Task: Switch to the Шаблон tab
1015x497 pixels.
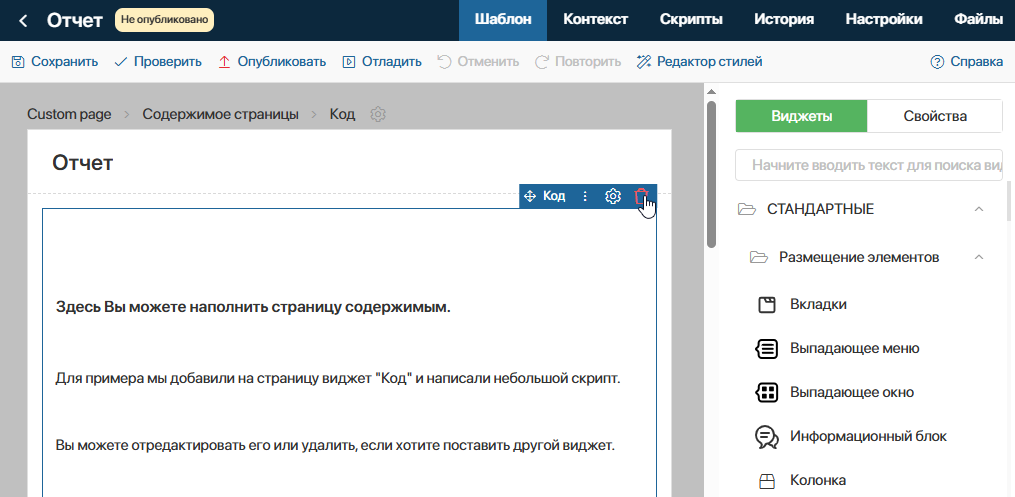Action: [x=503, y=20]
